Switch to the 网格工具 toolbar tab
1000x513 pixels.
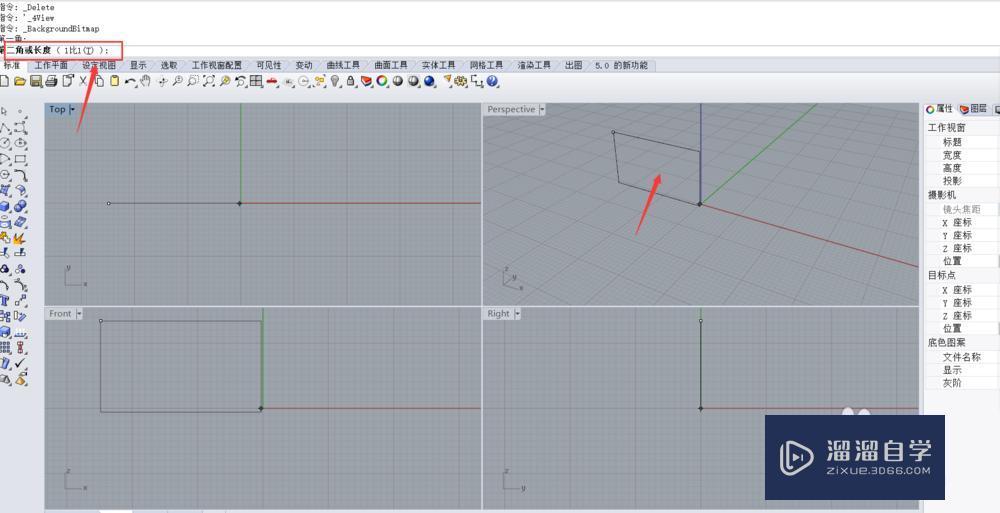pyautogui.click(x=487, y=65)
